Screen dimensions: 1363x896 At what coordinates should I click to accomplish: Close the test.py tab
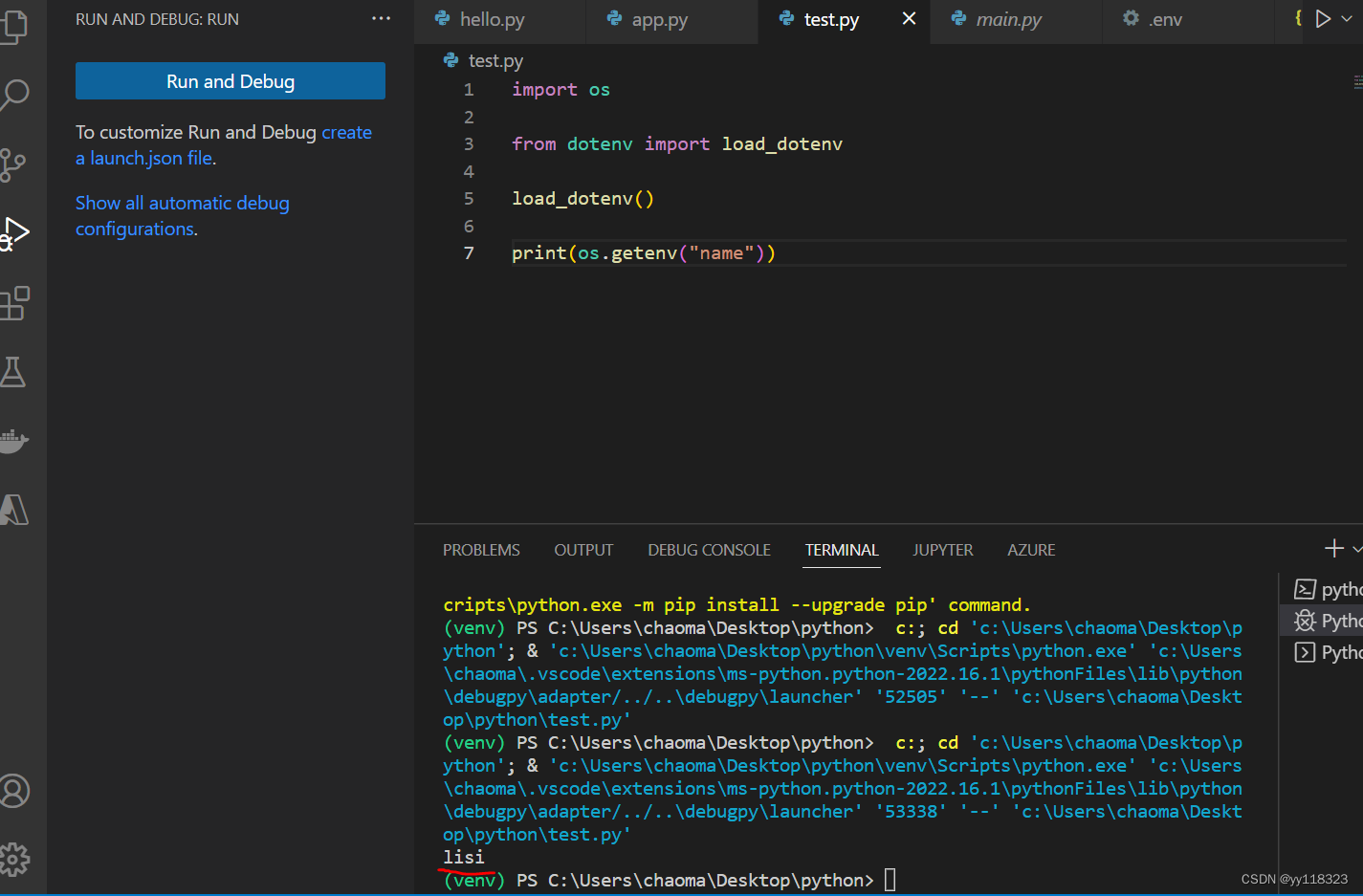909,19
